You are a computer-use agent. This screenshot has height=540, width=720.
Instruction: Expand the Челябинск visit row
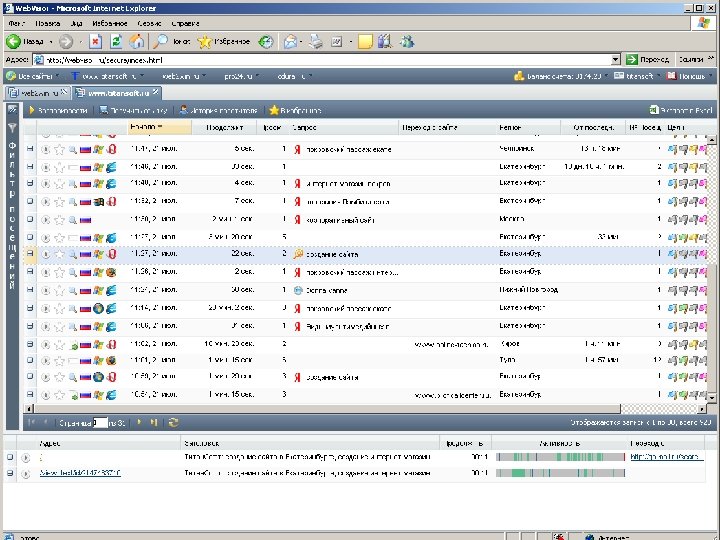tap(30, 149)
